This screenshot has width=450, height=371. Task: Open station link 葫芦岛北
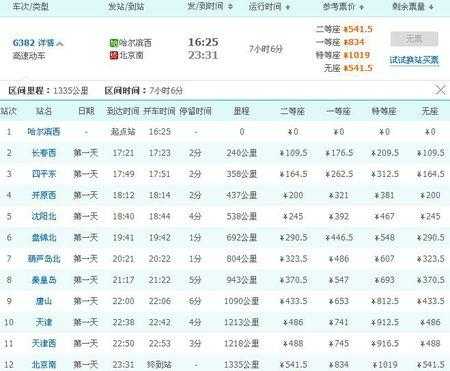click(x=44, y=259)
